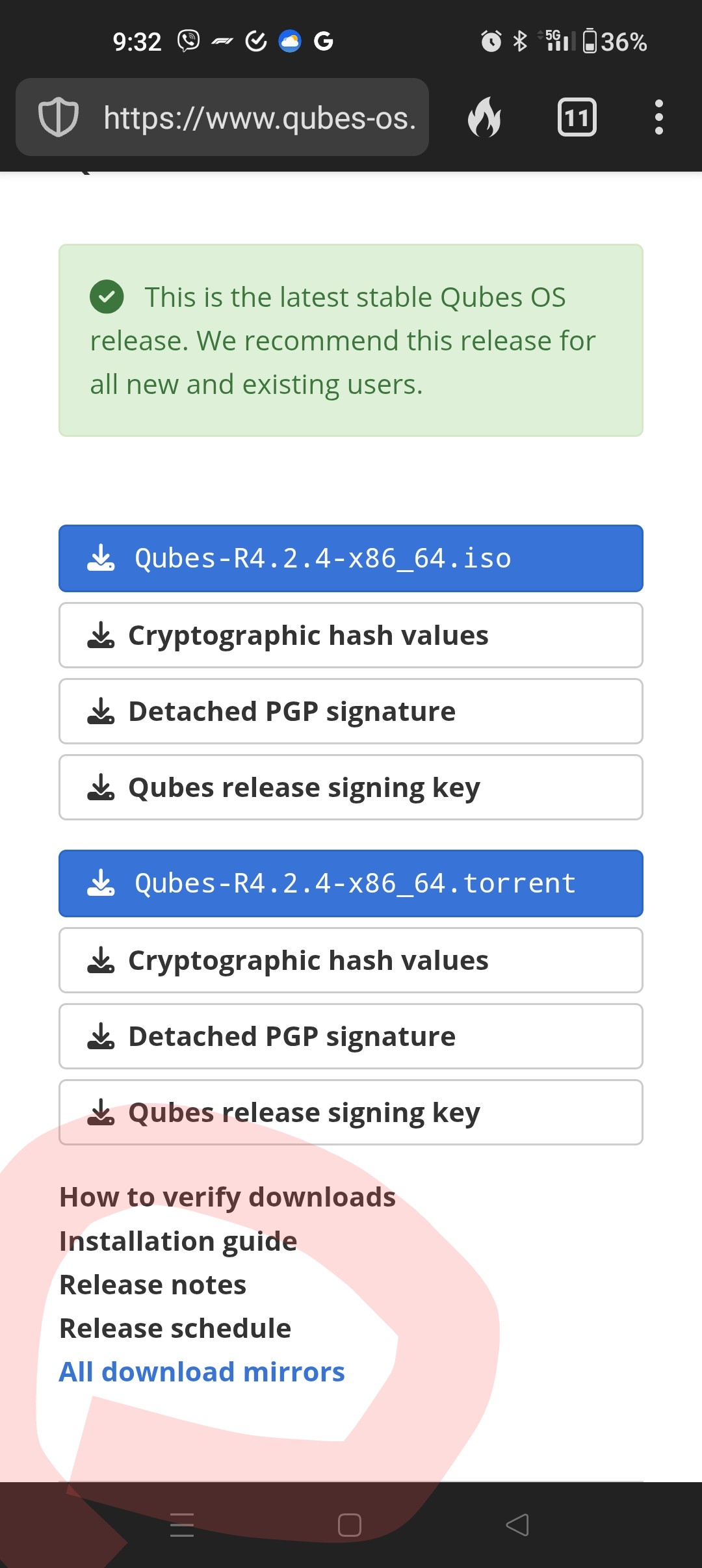Viewport: 702px width, 1568px height.
Task: Download second Qubes release signing key
Action: point(351,1112)
